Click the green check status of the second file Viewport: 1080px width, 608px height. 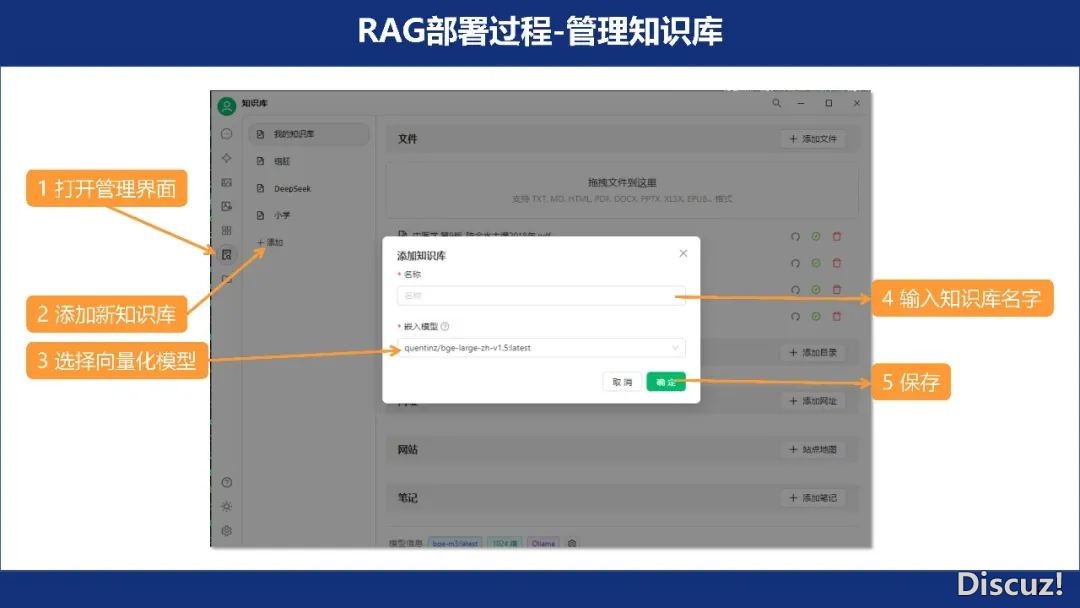tap(816, 263)
